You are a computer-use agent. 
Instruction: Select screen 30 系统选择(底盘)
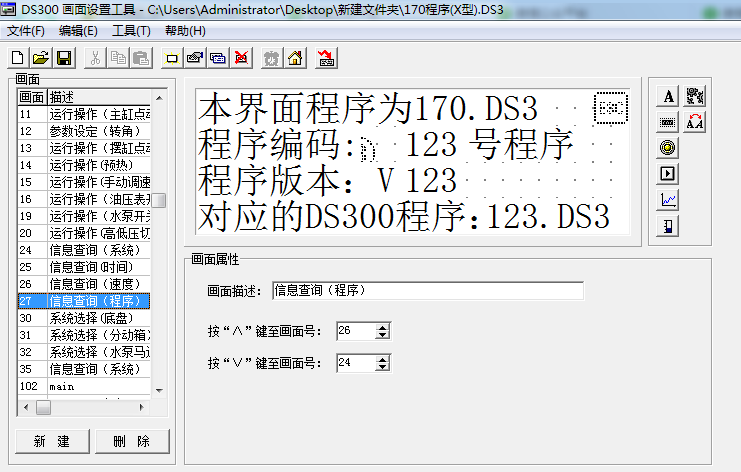84,318
